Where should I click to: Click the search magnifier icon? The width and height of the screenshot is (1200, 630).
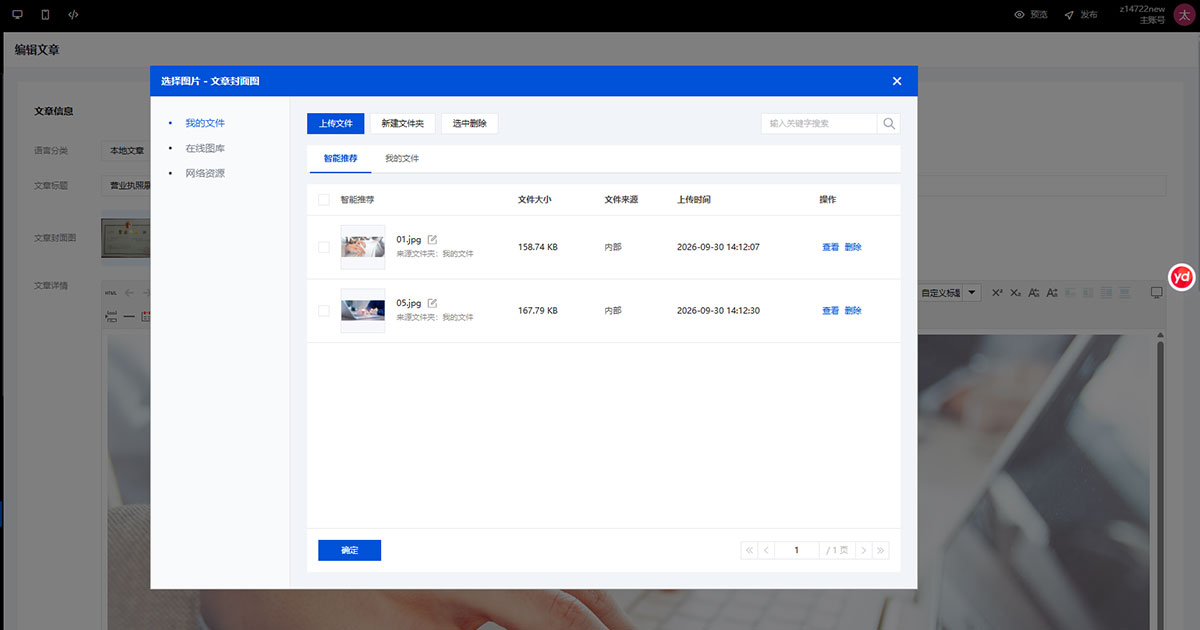coord(889,124)
